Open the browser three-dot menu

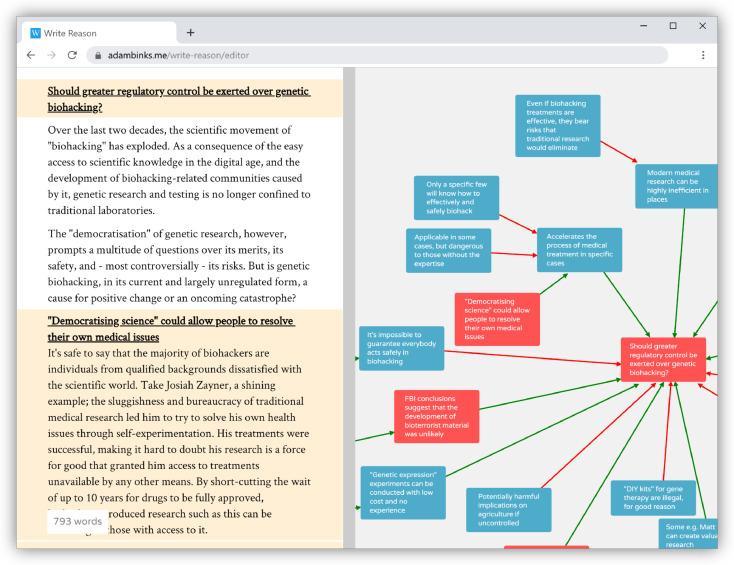click(x=703, y=54)
